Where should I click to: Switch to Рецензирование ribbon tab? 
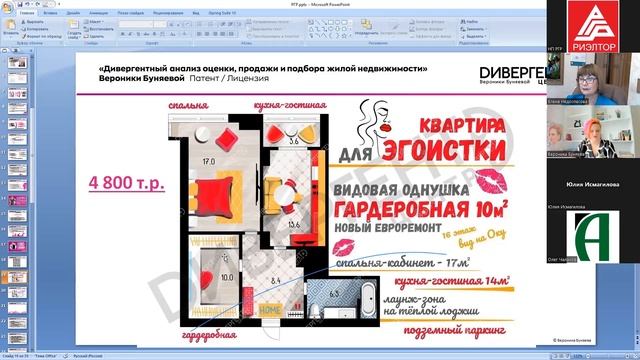pos(168,13)
